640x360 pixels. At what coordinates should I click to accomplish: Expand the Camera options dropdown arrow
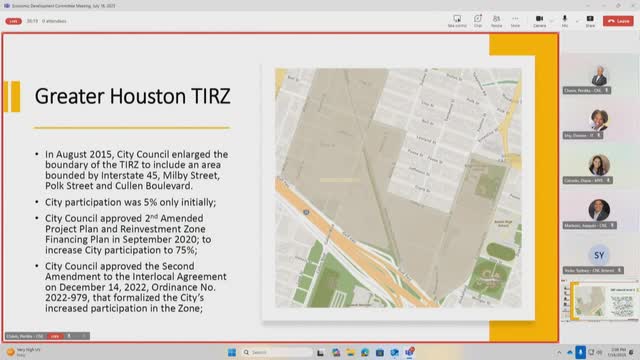point(551,21)
